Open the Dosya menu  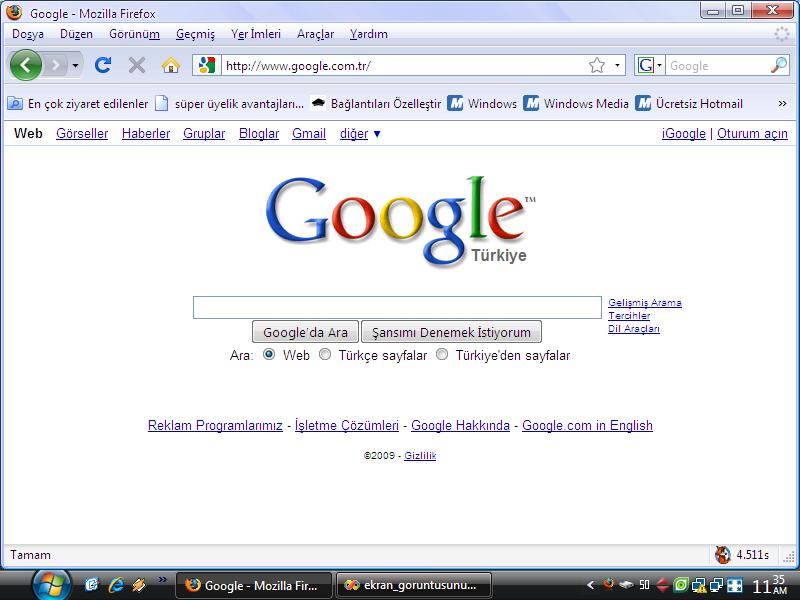(x=28, y=34)
